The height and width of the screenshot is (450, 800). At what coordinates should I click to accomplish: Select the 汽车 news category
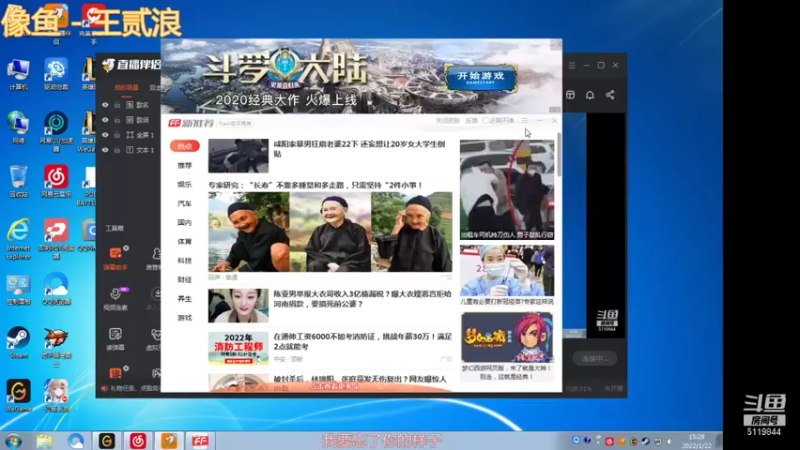[185, 204]
